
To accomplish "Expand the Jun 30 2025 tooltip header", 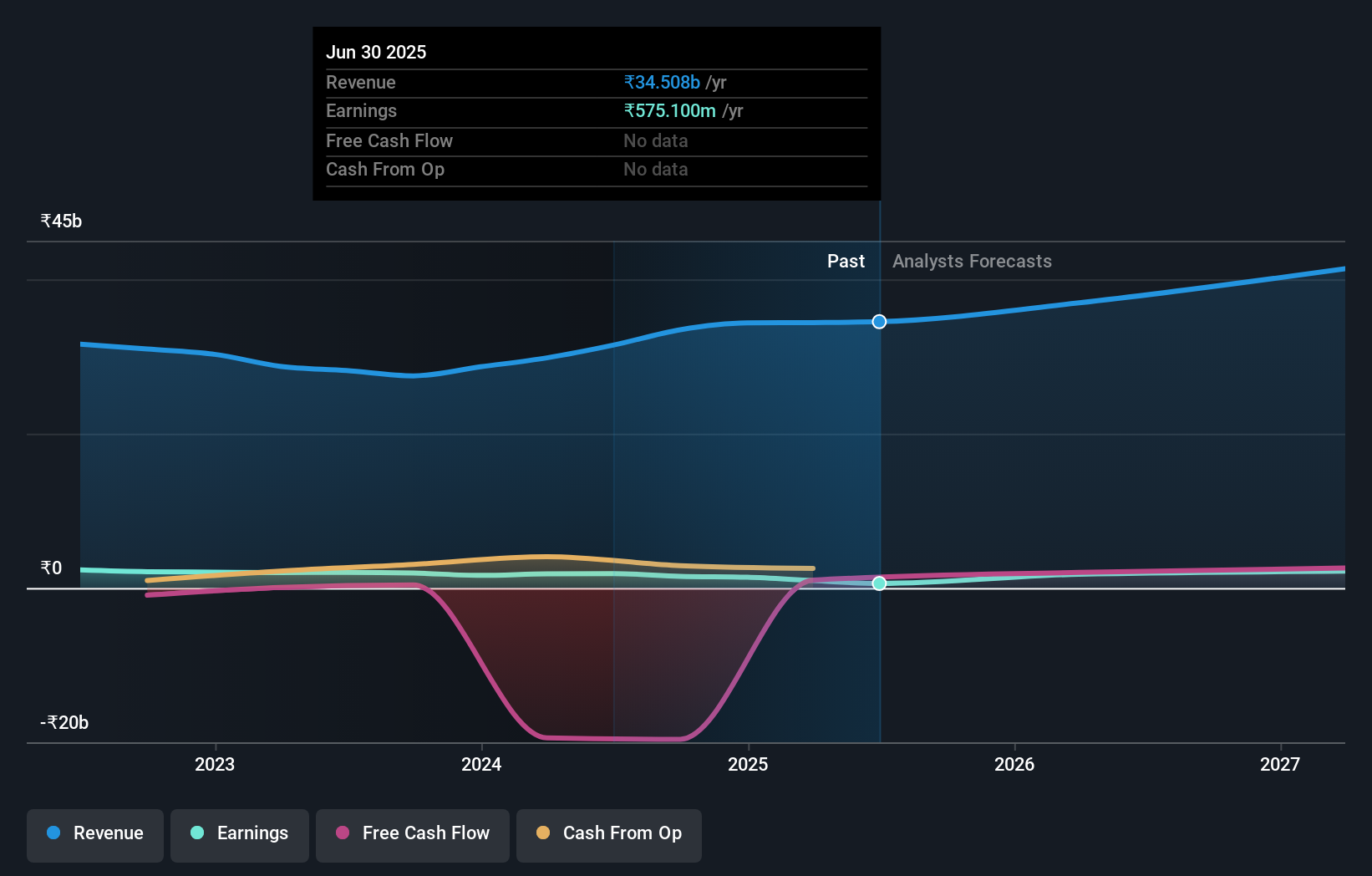I will pyautogui.click(x=377, y=52).
